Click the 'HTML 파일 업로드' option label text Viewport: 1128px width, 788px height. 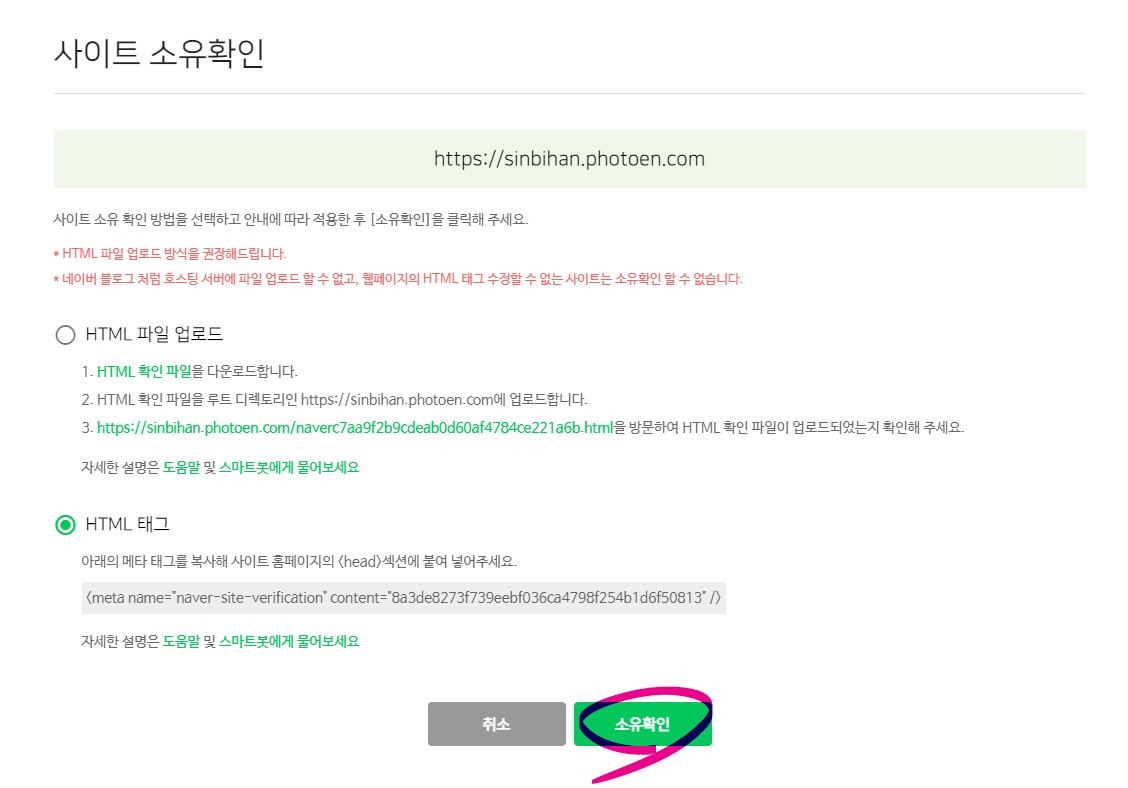coord(154,334)
